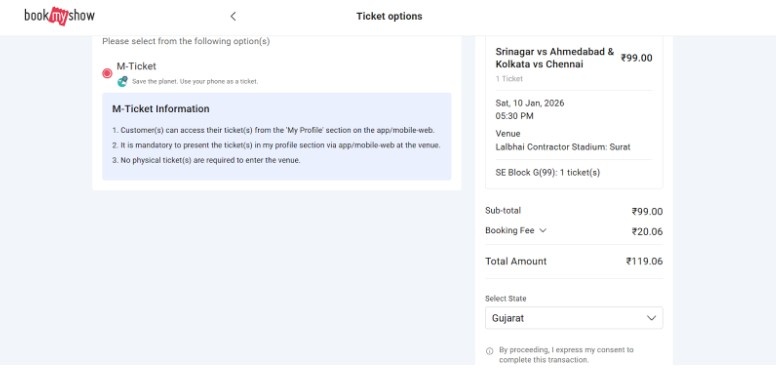Go back using the left chevron arrow

click(x=233, y=16)
